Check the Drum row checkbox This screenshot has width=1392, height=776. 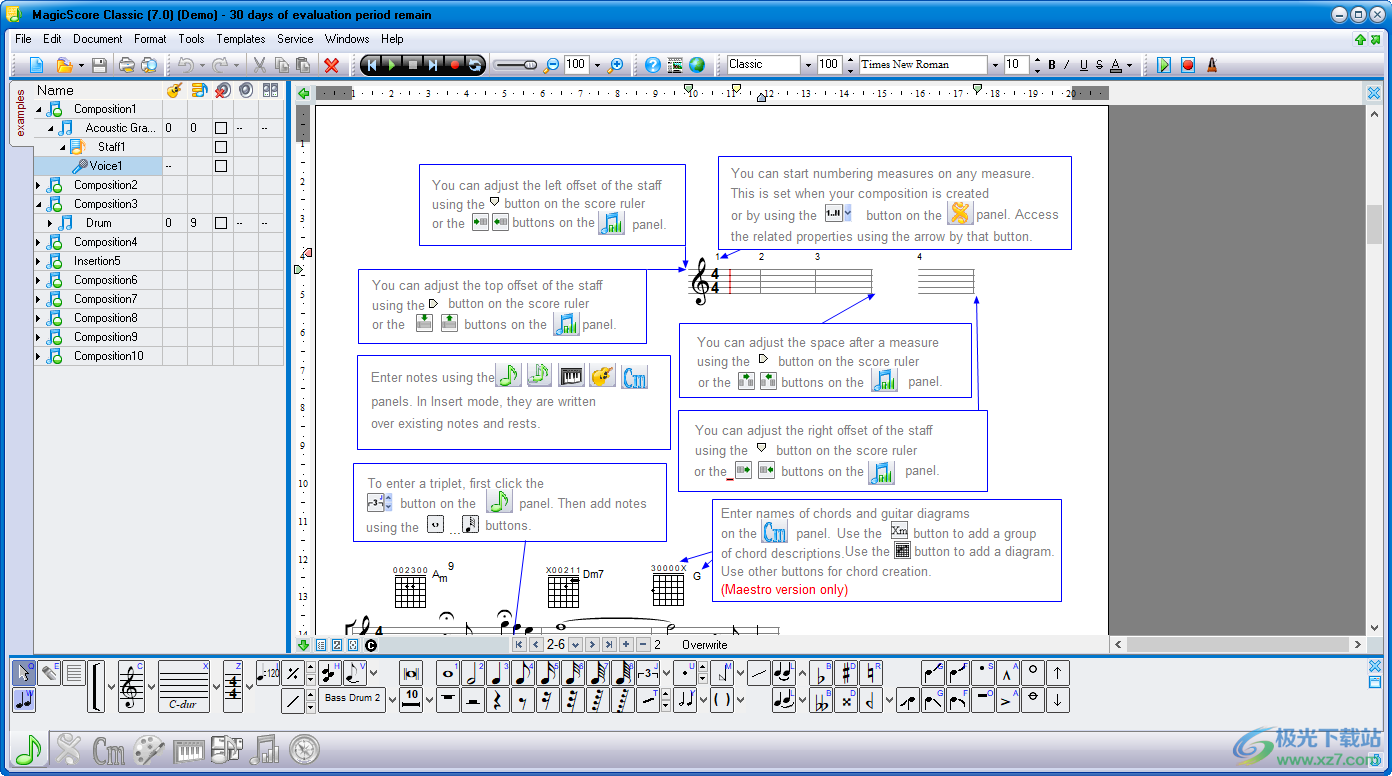[x=221, y=223]
